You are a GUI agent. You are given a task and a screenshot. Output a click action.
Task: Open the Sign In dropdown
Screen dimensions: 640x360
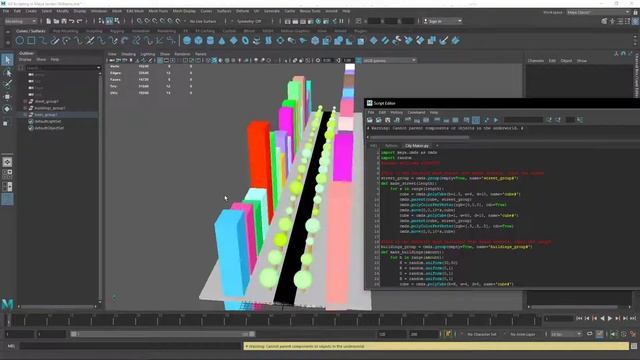[442, 21]
